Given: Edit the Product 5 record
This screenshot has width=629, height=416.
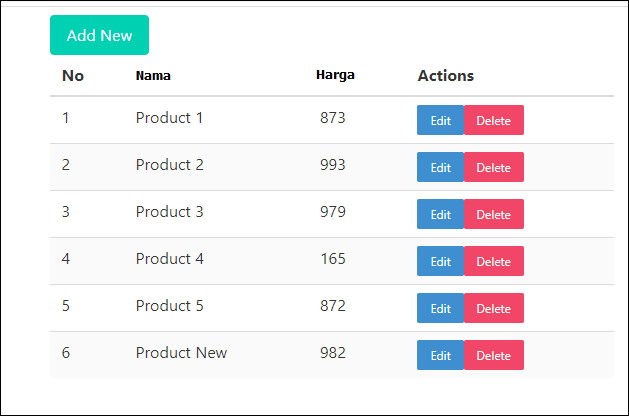Looking at the screenshot, I should tap(440, 309).
